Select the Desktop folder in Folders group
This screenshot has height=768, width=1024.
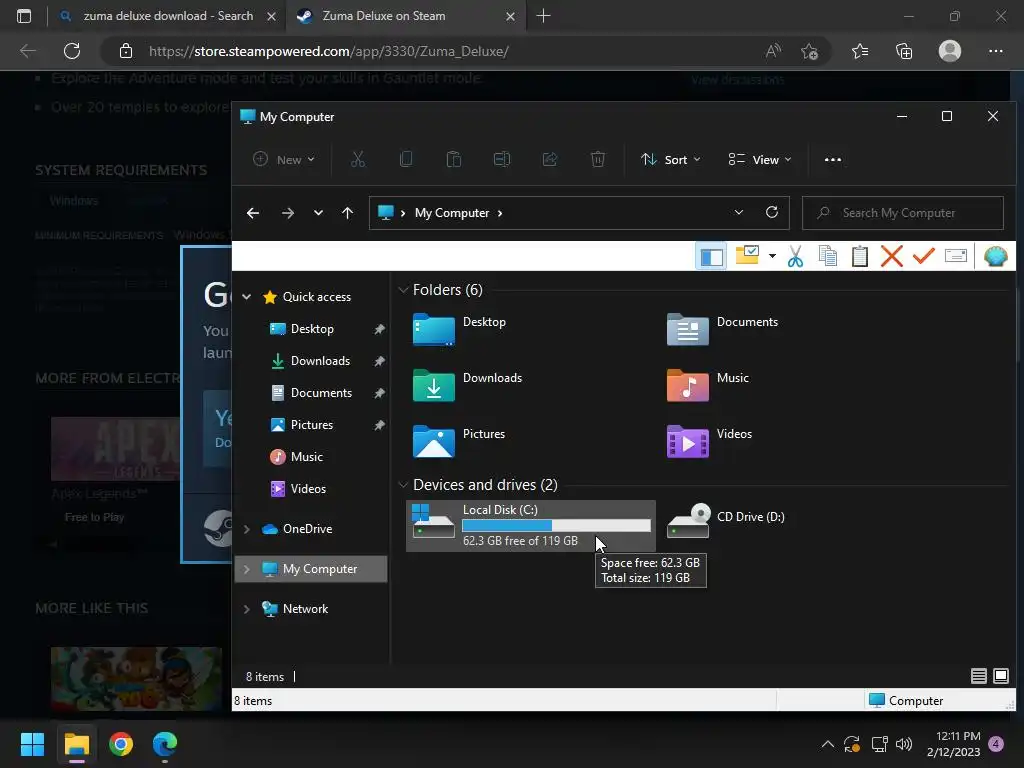click(x=460, y=328)
